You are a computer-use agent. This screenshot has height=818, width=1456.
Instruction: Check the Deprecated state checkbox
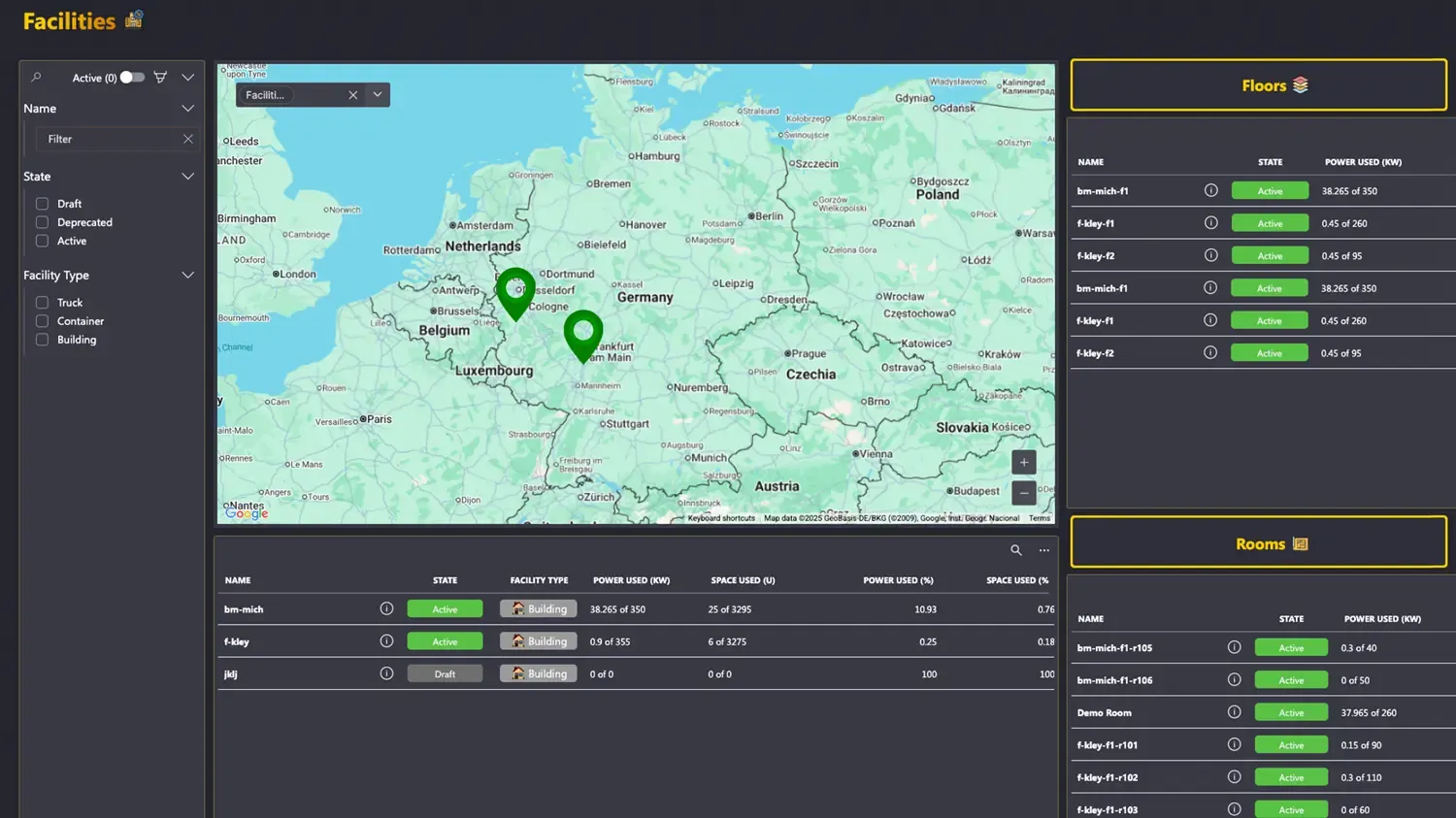click(42, 222)
